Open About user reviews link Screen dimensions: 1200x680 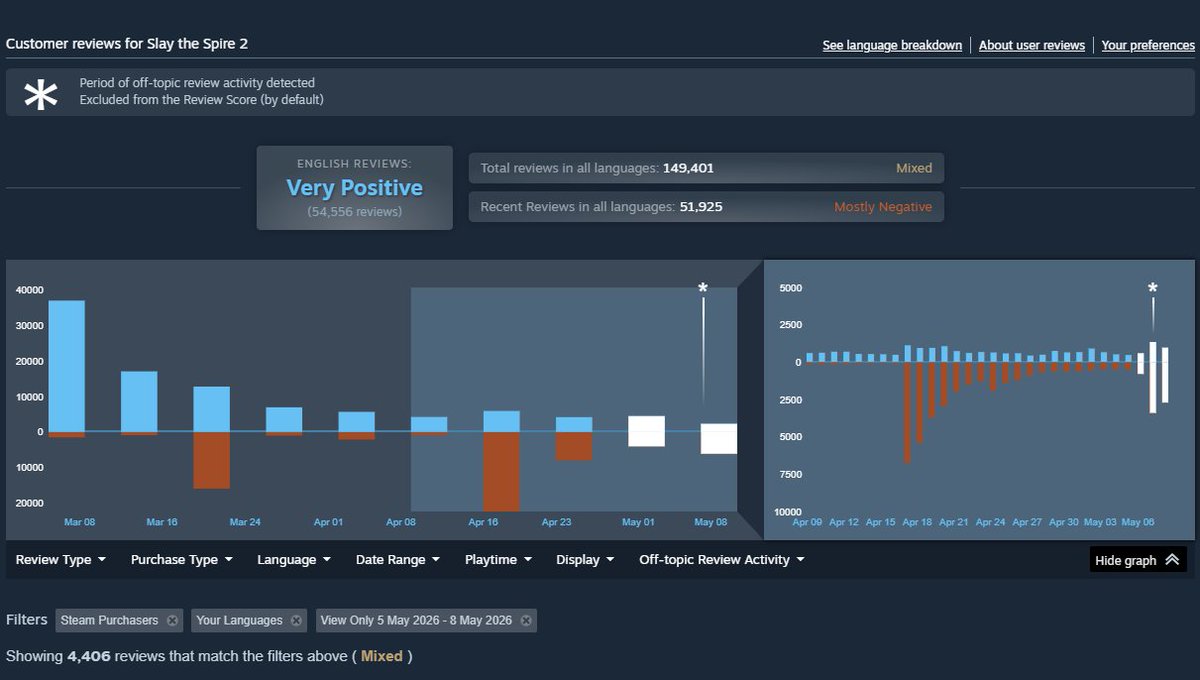(1031, 46)
